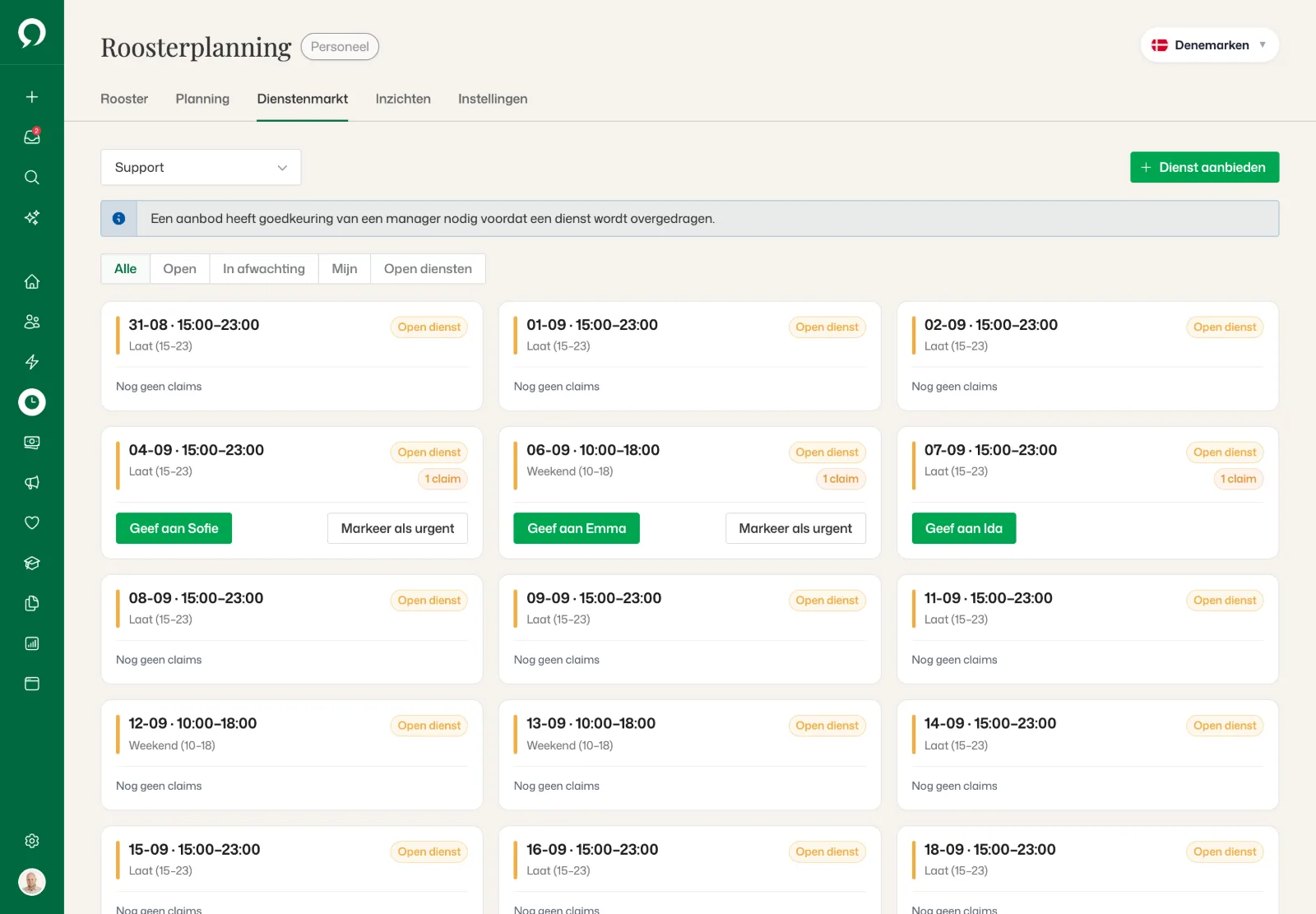Click the info icon in the banner
The image size is (1316, 914).
click(x=118, y=219)
